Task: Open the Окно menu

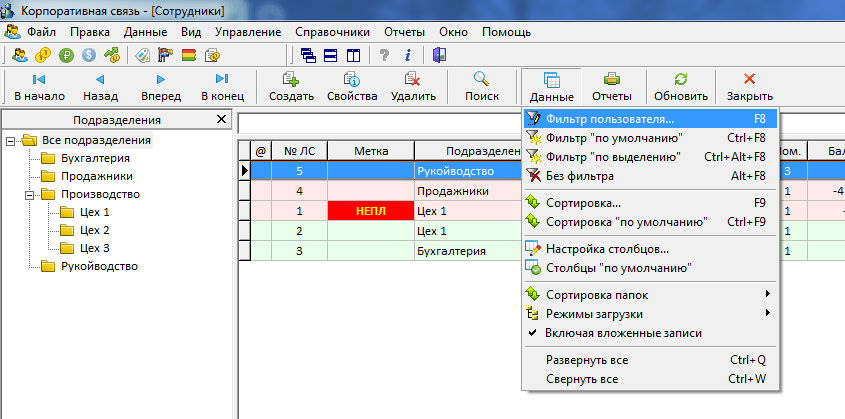Action: pyautogui.click(x=453, y=32)
